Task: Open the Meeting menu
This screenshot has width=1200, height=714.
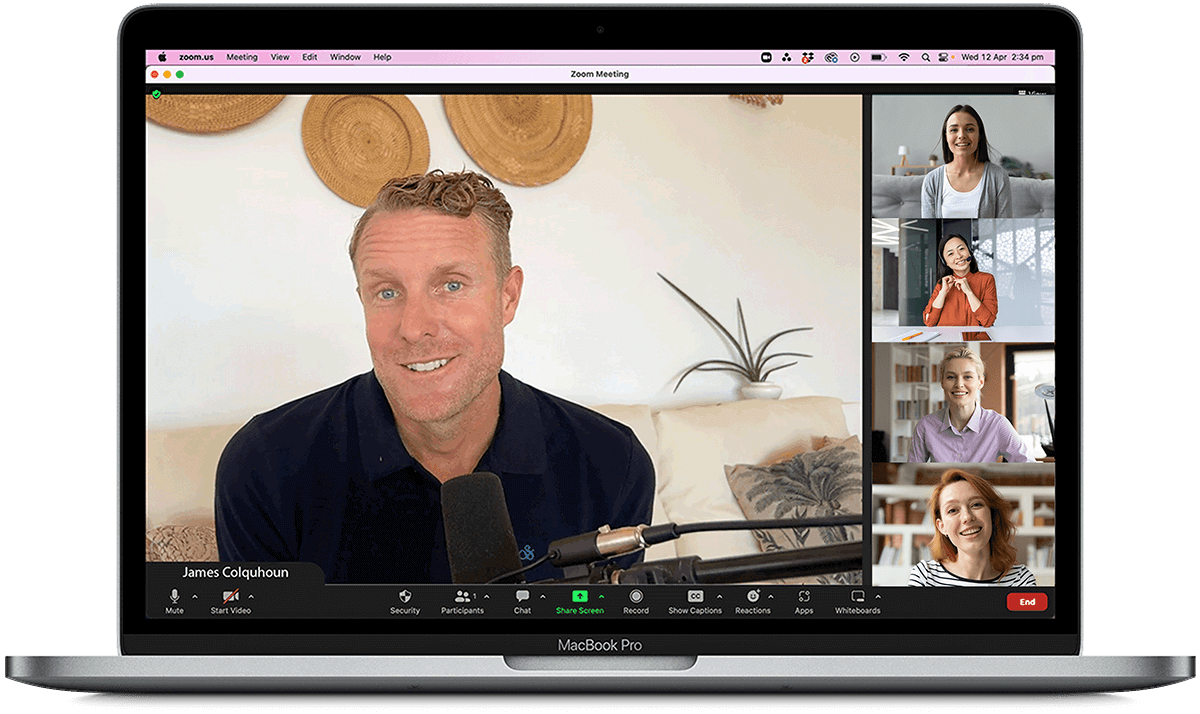Action: coord(242,57)
